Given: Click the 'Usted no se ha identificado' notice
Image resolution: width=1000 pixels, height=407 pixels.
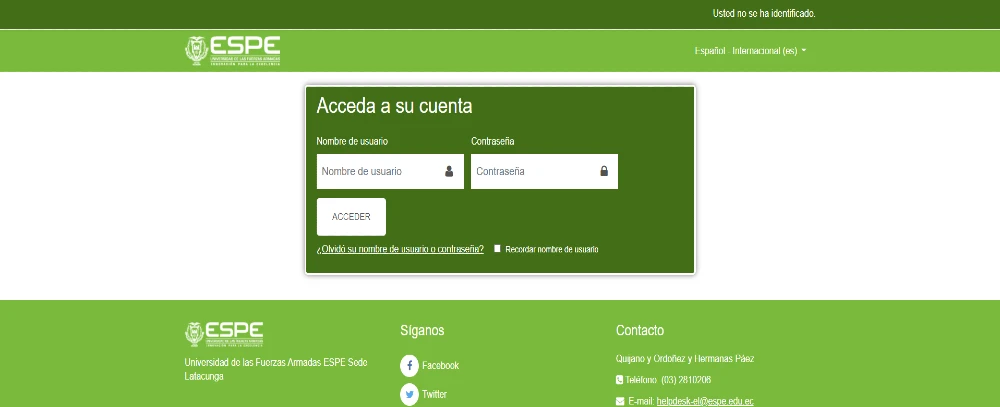Looking at the screenshot, I should point(764,14).
